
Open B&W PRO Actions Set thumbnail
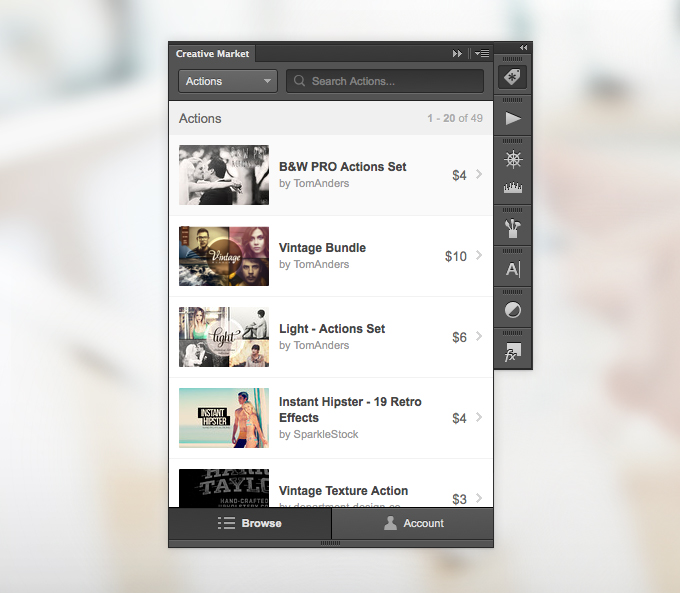(x=224, y=175)
